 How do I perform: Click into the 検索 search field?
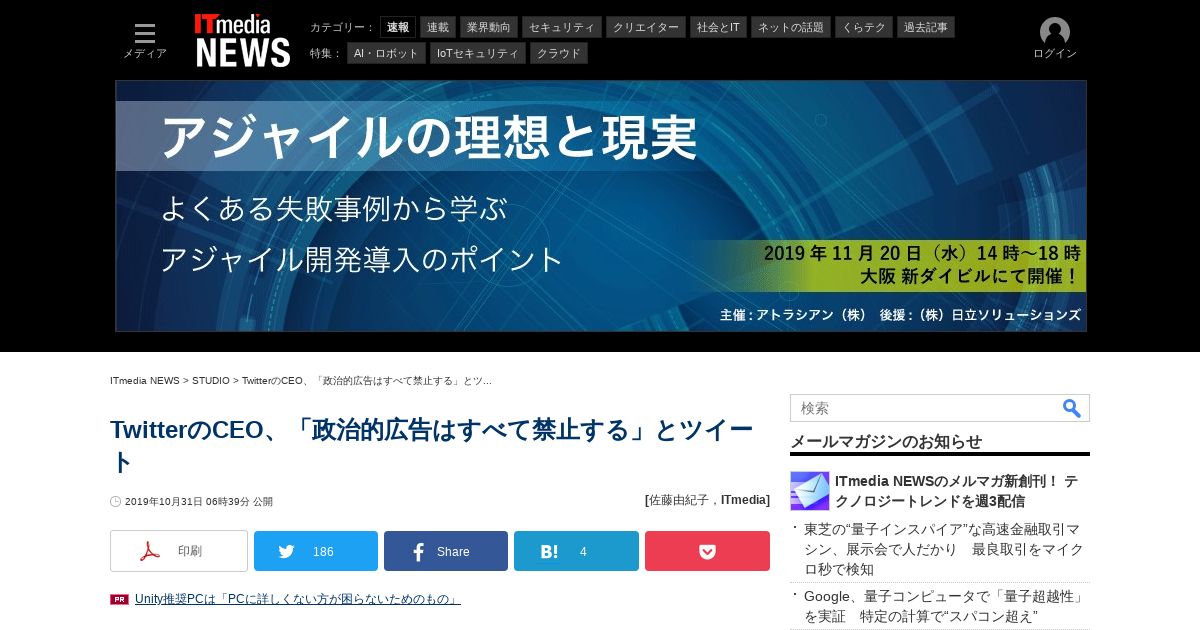click(x=925, y=408)
